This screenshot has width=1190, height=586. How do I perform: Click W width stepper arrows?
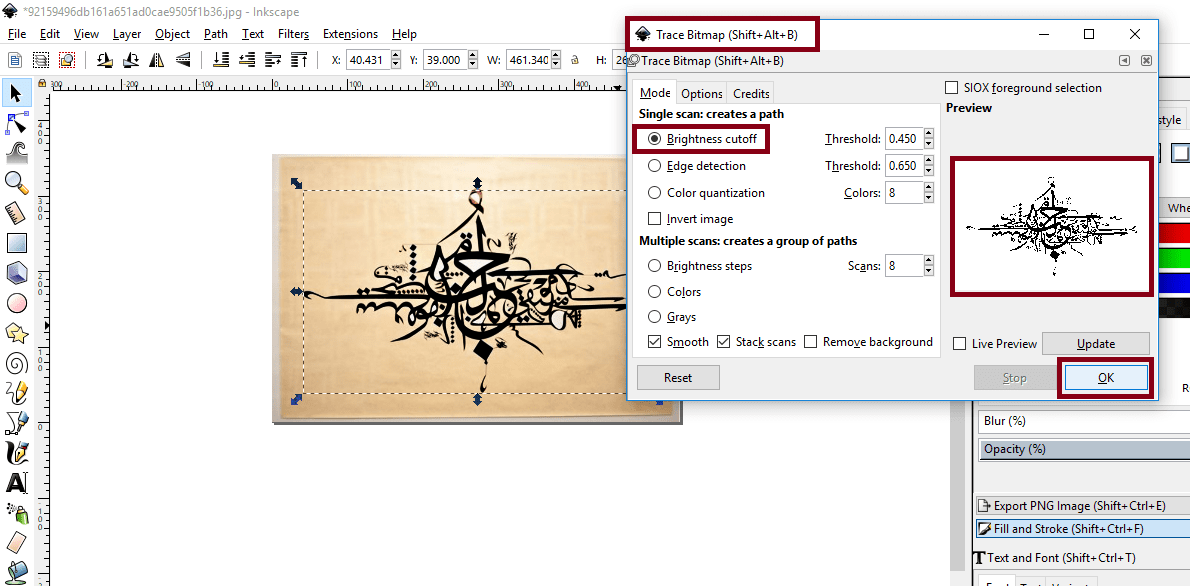tap(556, 59)
